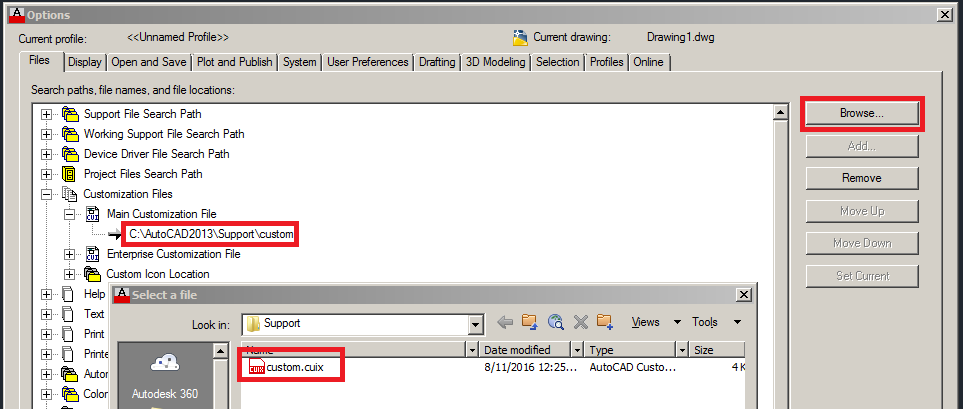Click Current drawing icon in Options header

point(520,38)
